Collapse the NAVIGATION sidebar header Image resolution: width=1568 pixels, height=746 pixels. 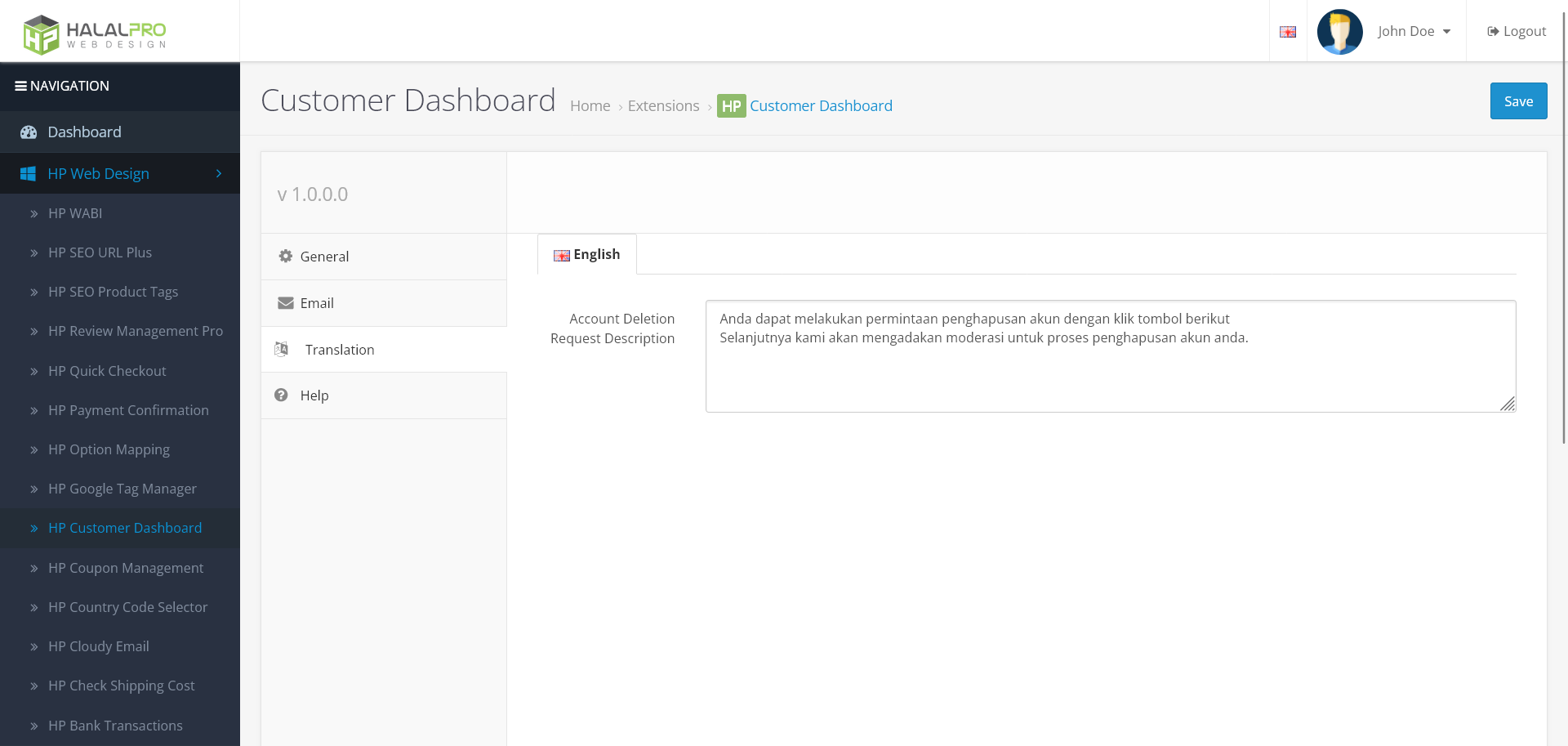[x=22, y=86]
